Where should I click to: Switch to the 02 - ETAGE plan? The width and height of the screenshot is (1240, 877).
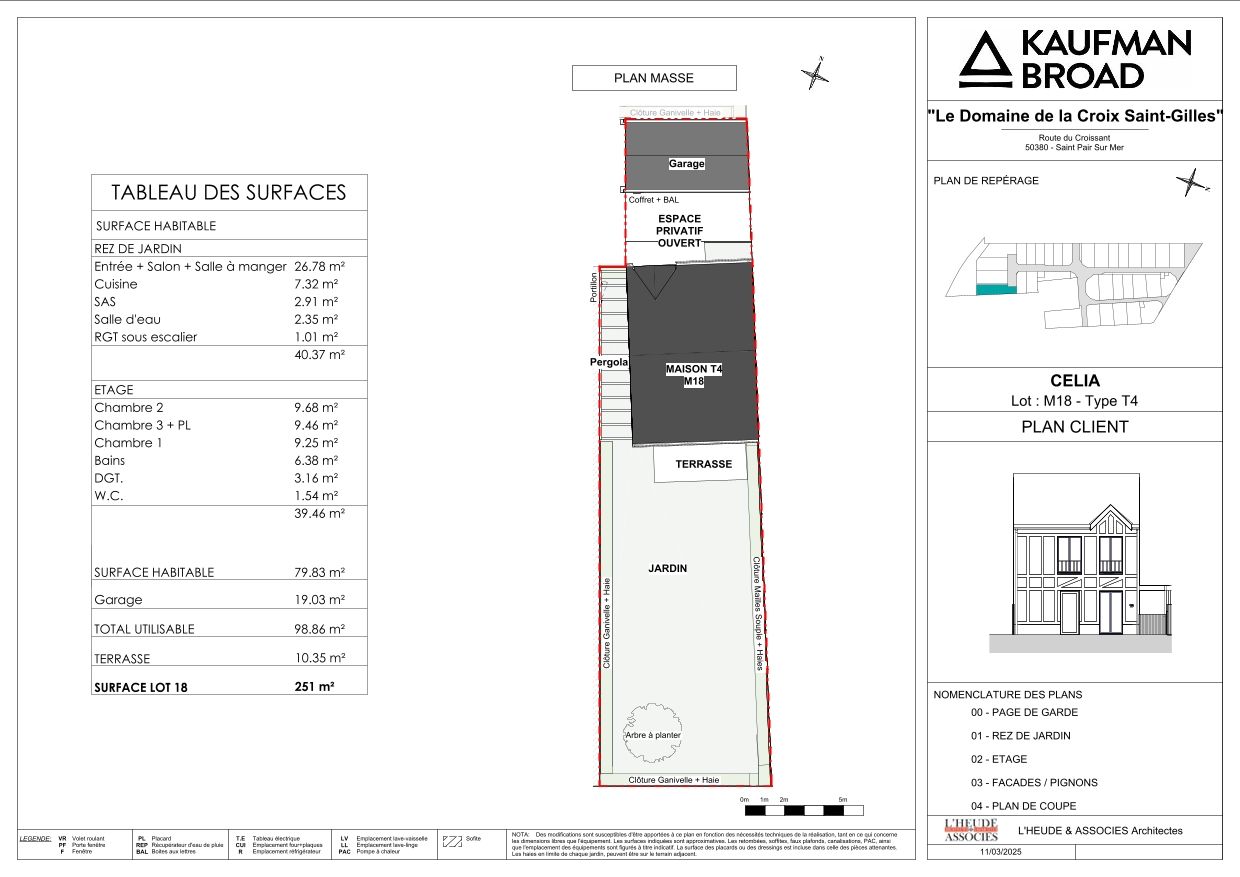998,760
